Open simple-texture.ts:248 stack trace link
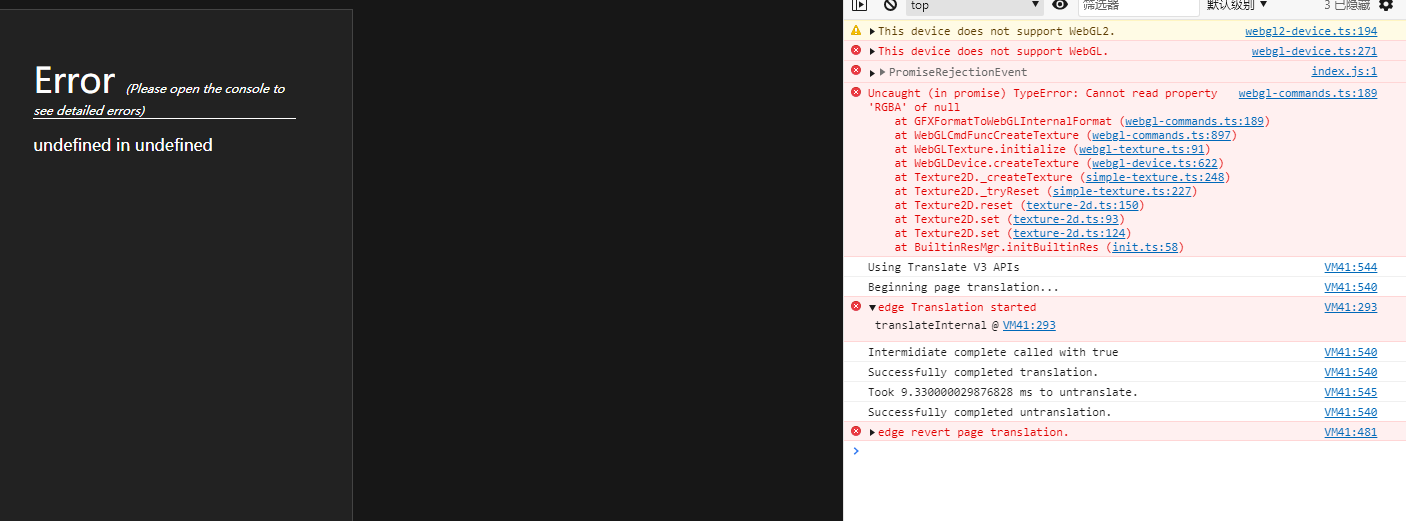 pyautogui.click(x=1156, y=178)
